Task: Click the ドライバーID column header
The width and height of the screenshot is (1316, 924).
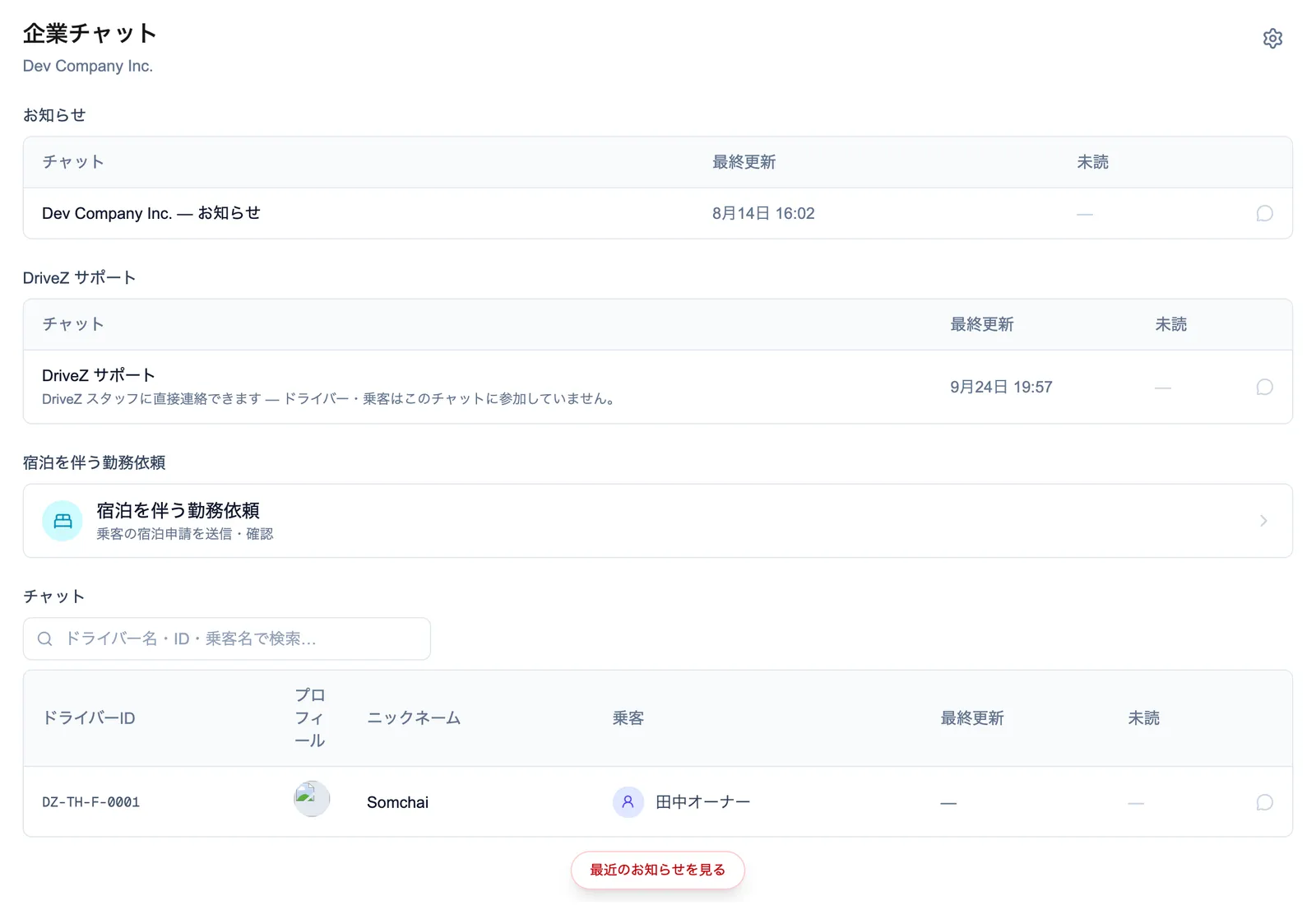Action: pyautogui.click(x=89, y=718)
